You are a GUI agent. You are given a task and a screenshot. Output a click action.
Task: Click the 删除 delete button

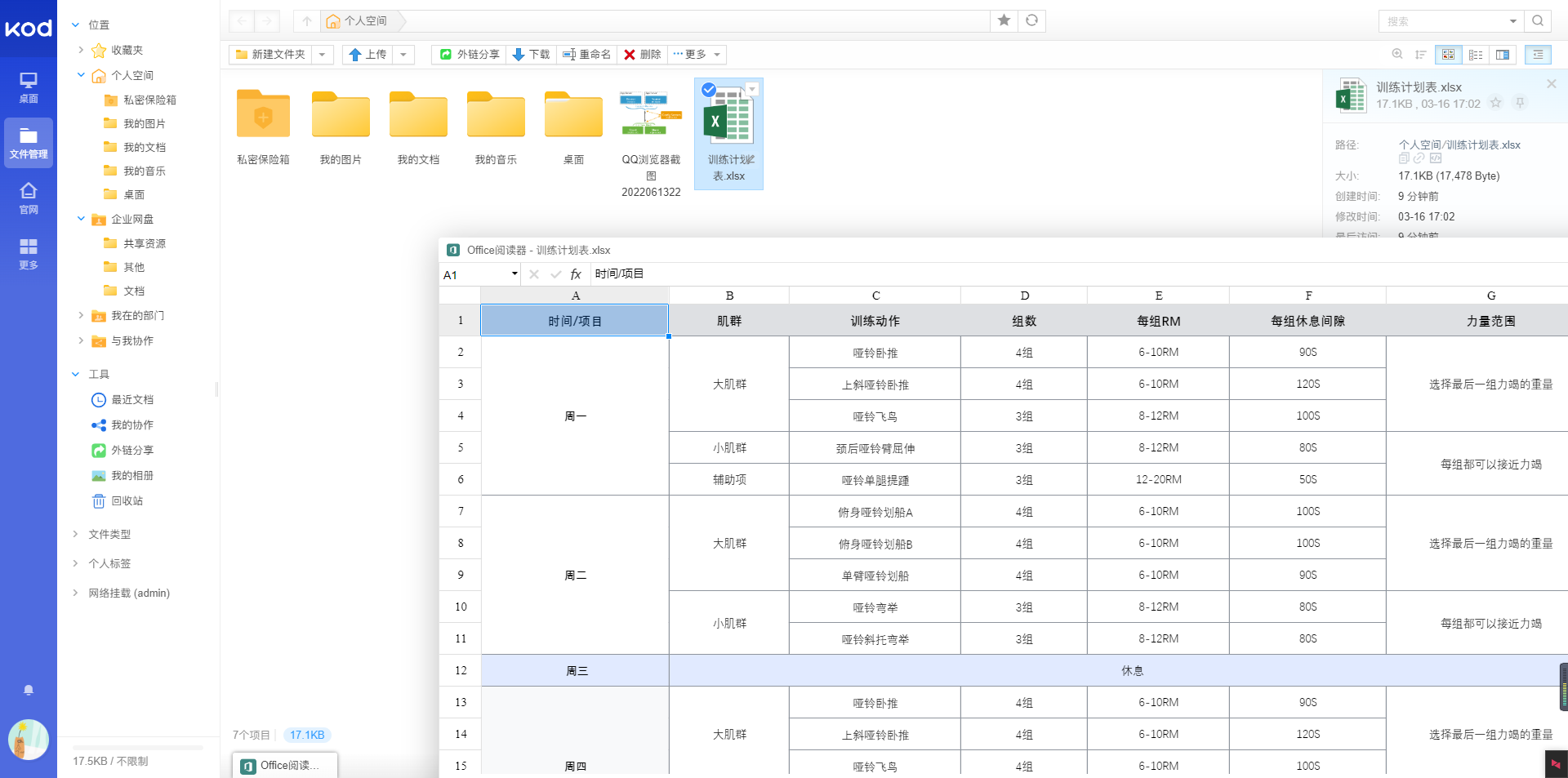(643, 55)
